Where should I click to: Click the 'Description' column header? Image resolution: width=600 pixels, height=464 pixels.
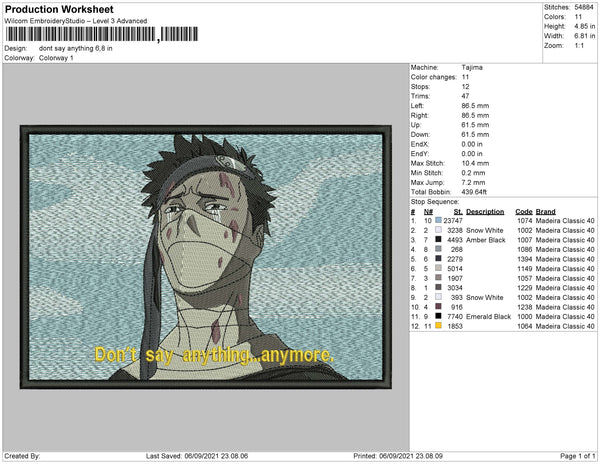click(x=485, y=212)
